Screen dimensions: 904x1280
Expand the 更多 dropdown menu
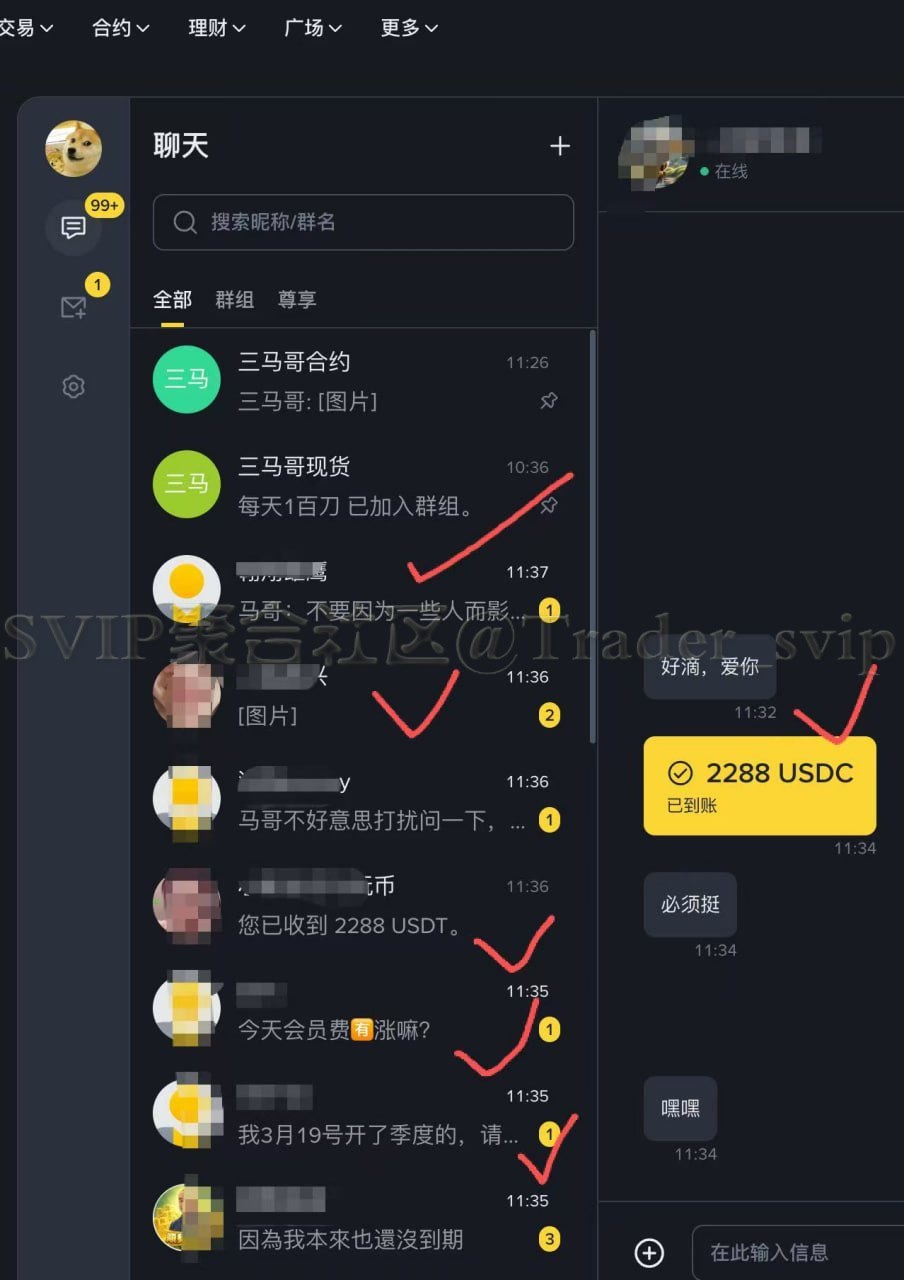[409, 28]
